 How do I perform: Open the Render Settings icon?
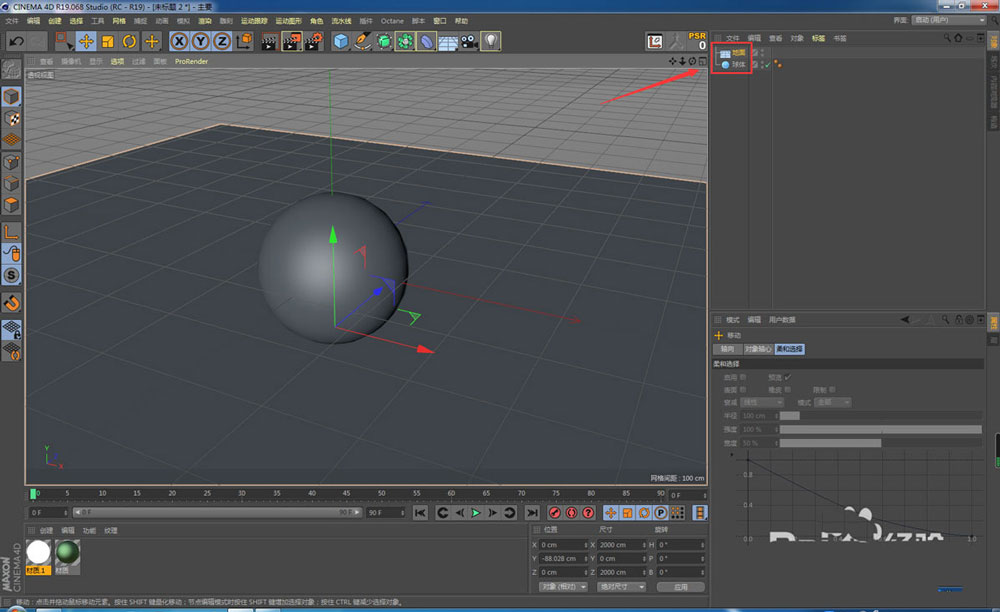pos(312,40)
